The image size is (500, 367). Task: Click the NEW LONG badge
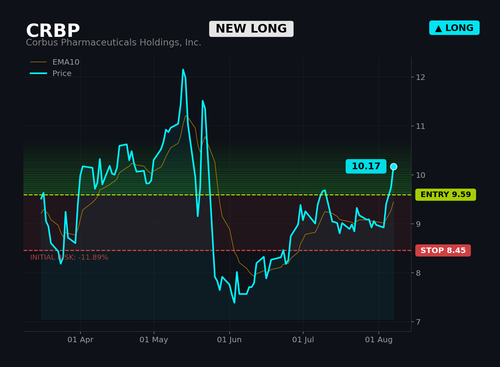pos(251,29)
